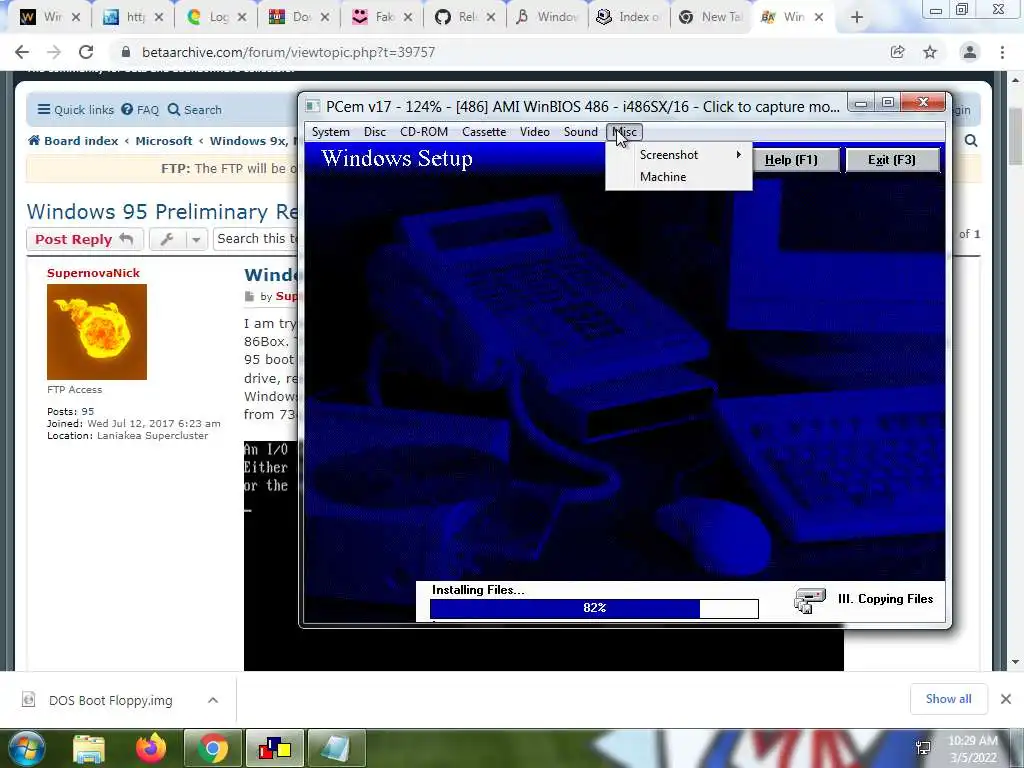Click the Installing Files progress bar
This screenshot has width=1024, height=768.
point(594,608)
